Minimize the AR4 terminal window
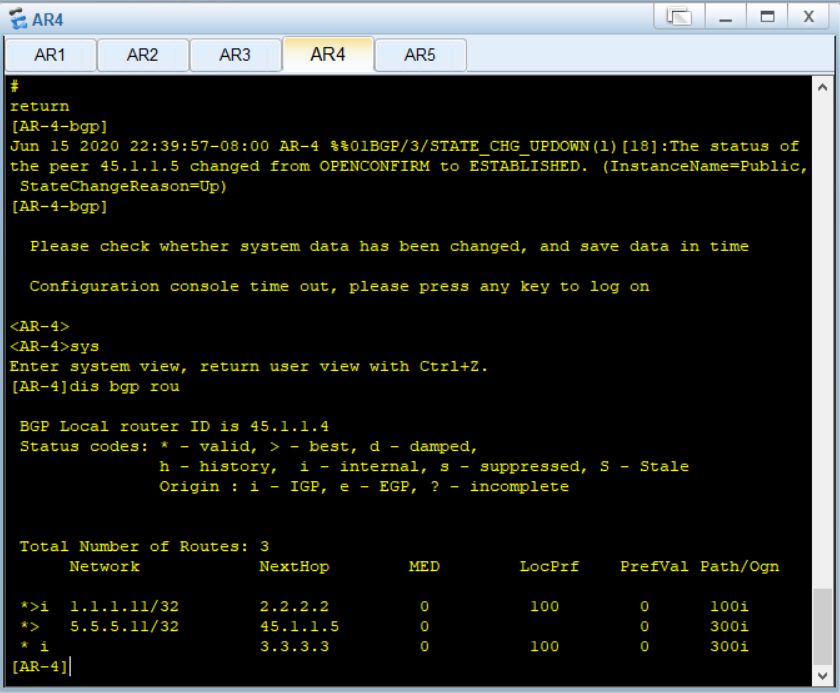This screenshot has height=693, width=840. coord(726,17)
